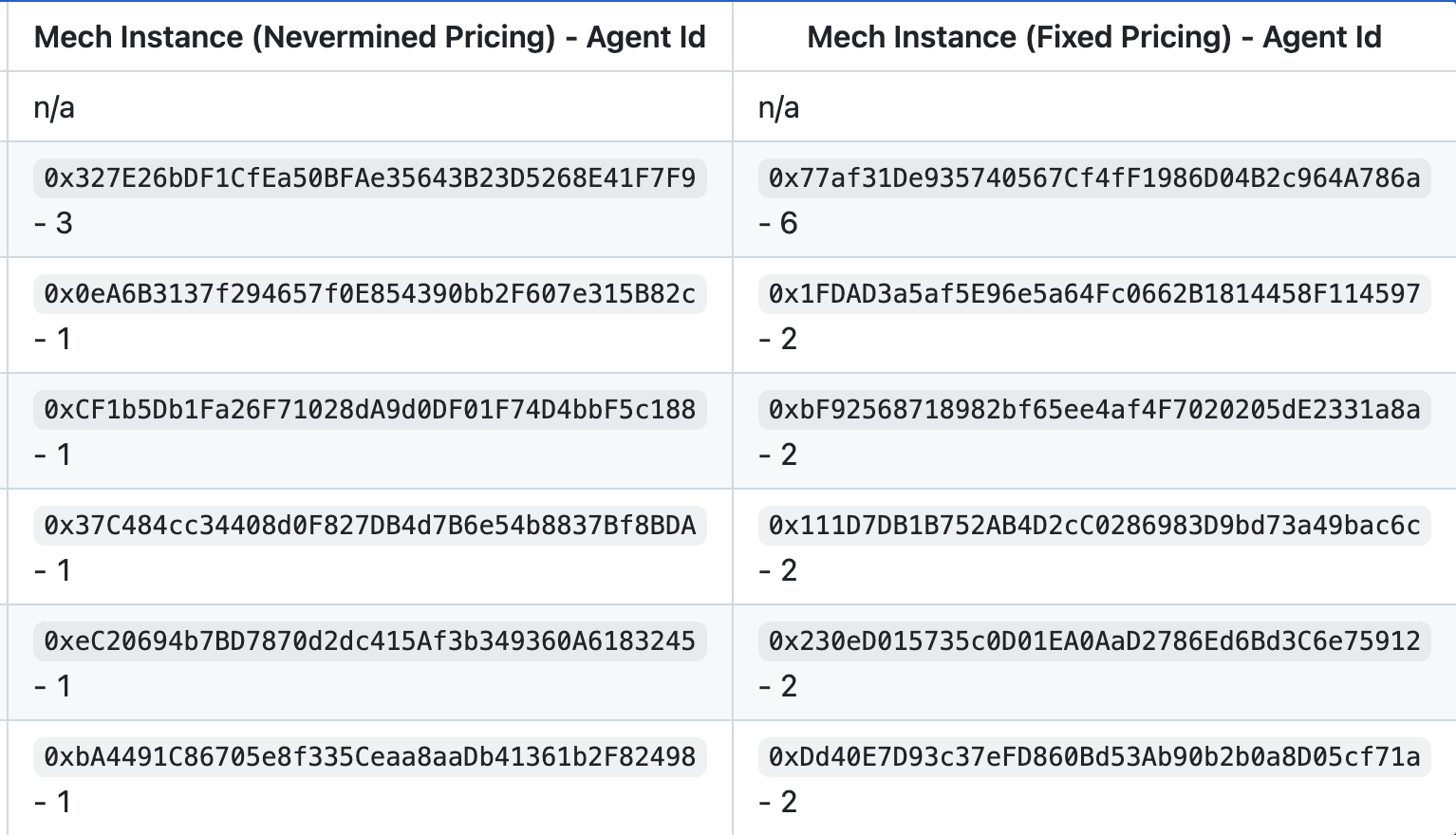Click address 0x111D7DB1B752AB4D2cC0286983D9bd73a49bac6c
Viewport: 1456px width, 835px height.
click(1094, 526)
